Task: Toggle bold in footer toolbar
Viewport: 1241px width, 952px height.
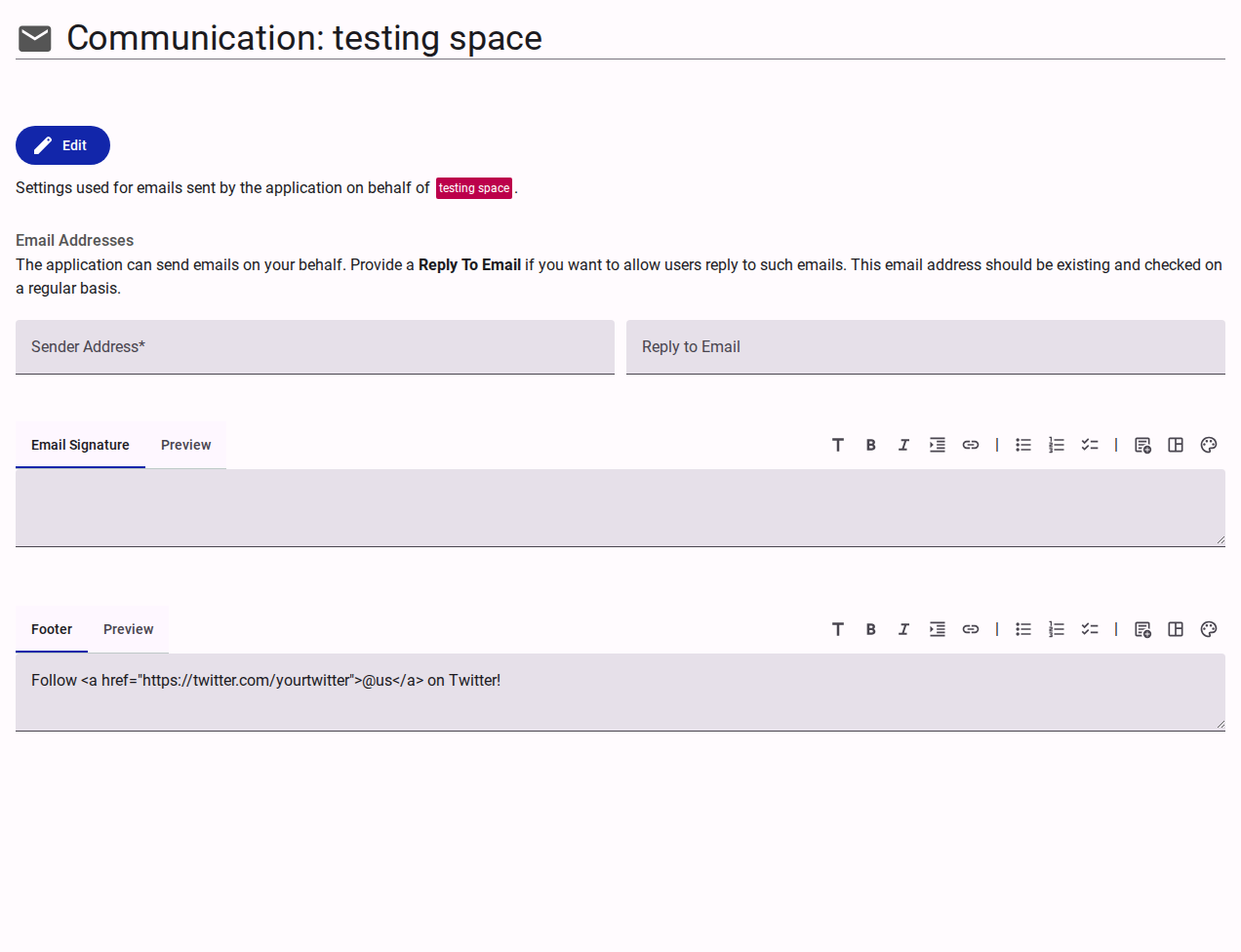Action: coord(871,629)
